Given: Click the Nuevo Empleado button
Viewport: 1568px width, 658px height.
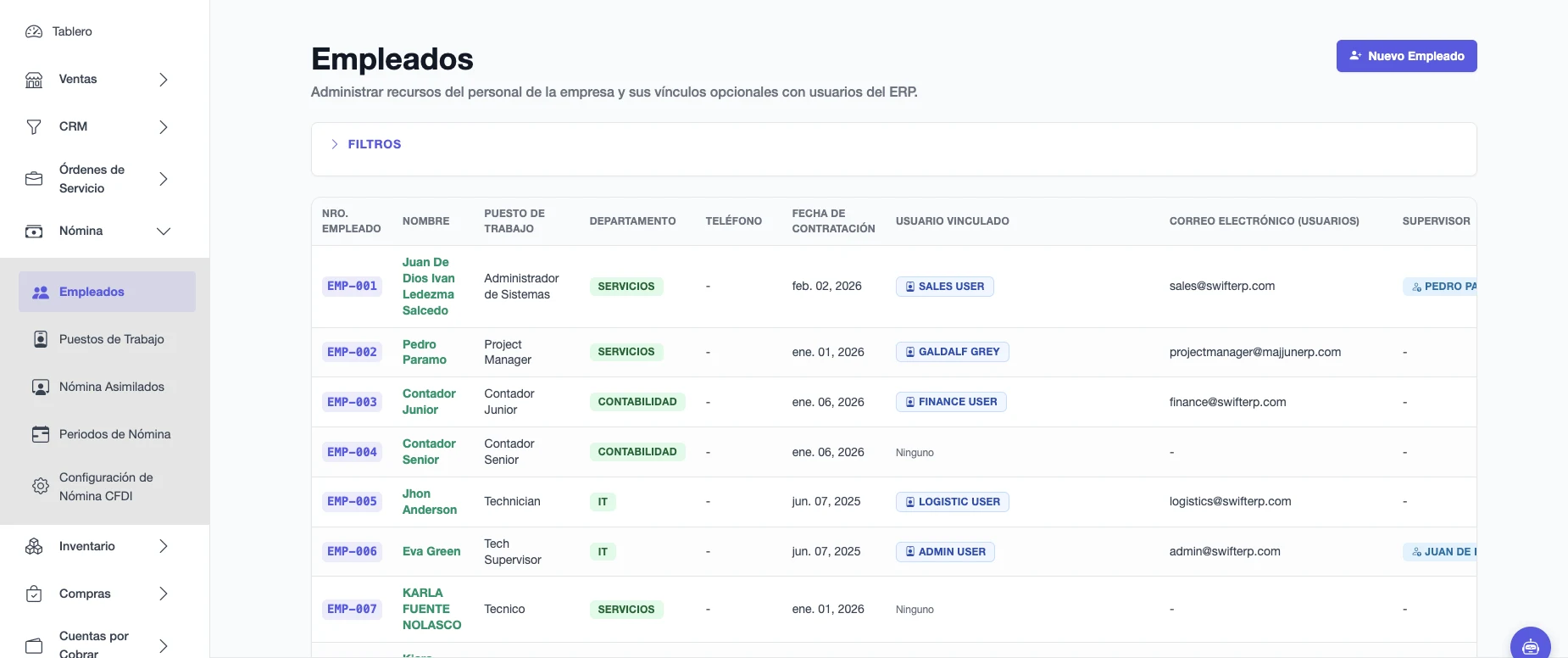Looking at the screenshot, I should tap(1406, 56).
